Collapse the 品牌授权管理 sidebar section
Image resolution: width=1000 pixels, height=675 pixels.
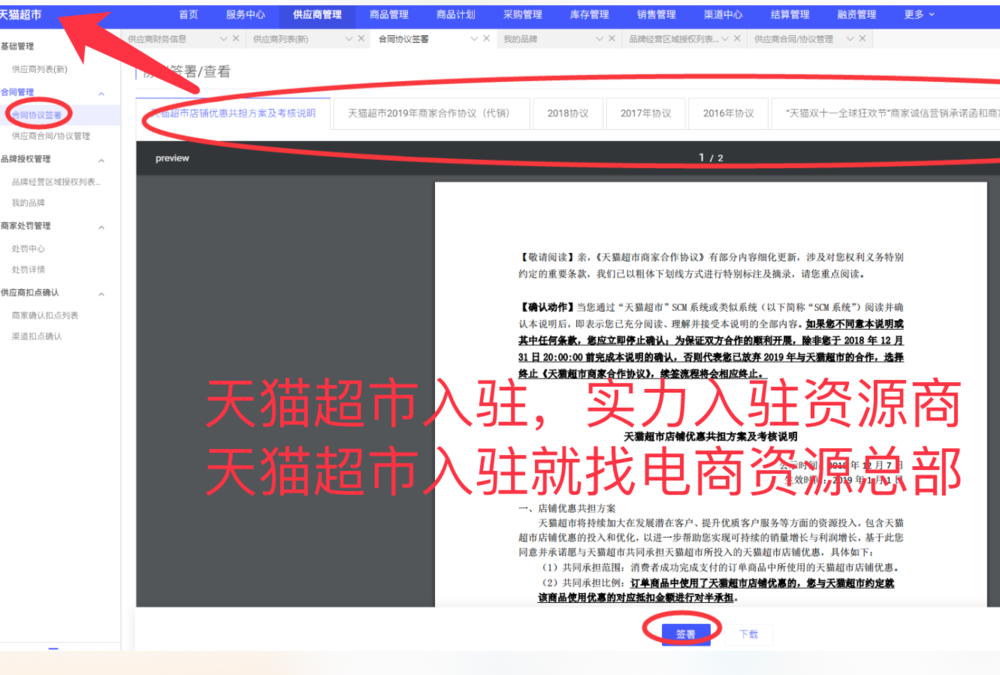point(101,160)
